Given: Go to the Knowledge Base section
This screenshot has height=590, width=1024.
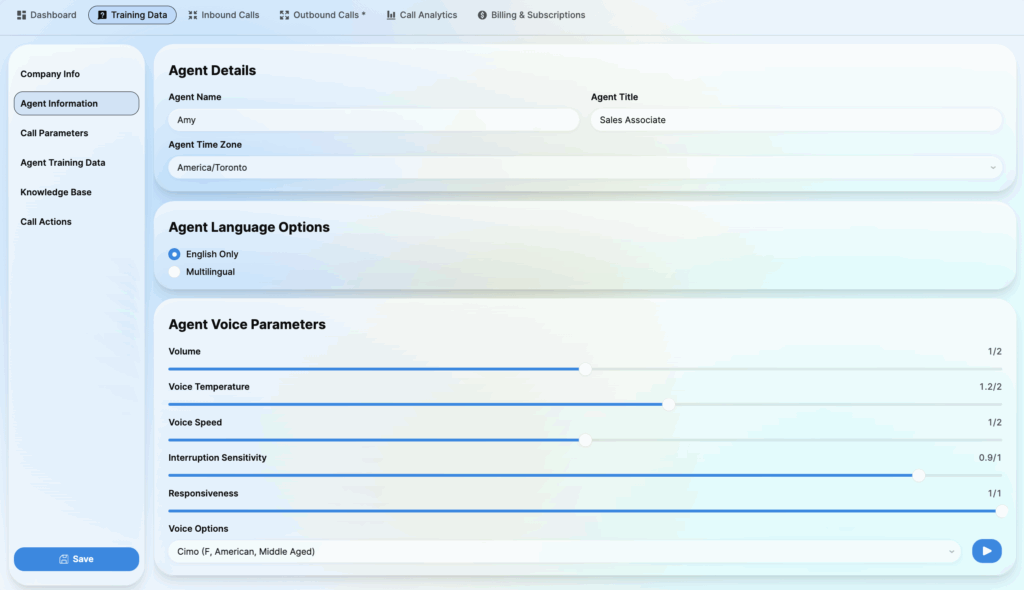Looking at the screenshot, I should click(x=56, y=192).
